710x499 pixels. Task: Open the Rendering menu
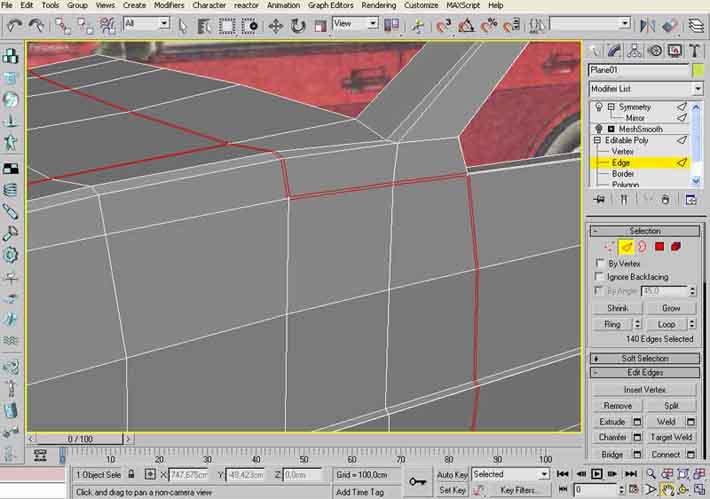point(380,5)
